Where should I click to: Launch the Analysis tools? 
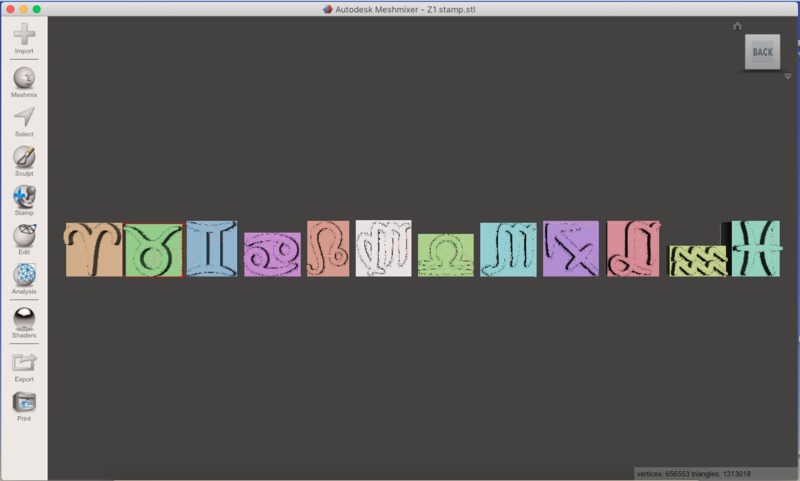pyautogui.click(x=24, y=275)
